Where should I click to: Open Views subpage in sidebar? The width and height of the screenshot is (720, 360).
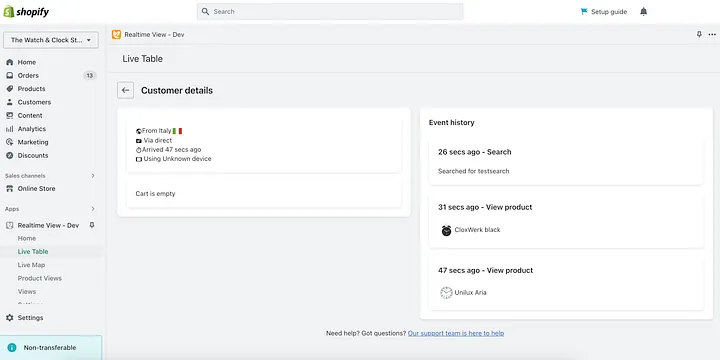(x=27, y=291)
